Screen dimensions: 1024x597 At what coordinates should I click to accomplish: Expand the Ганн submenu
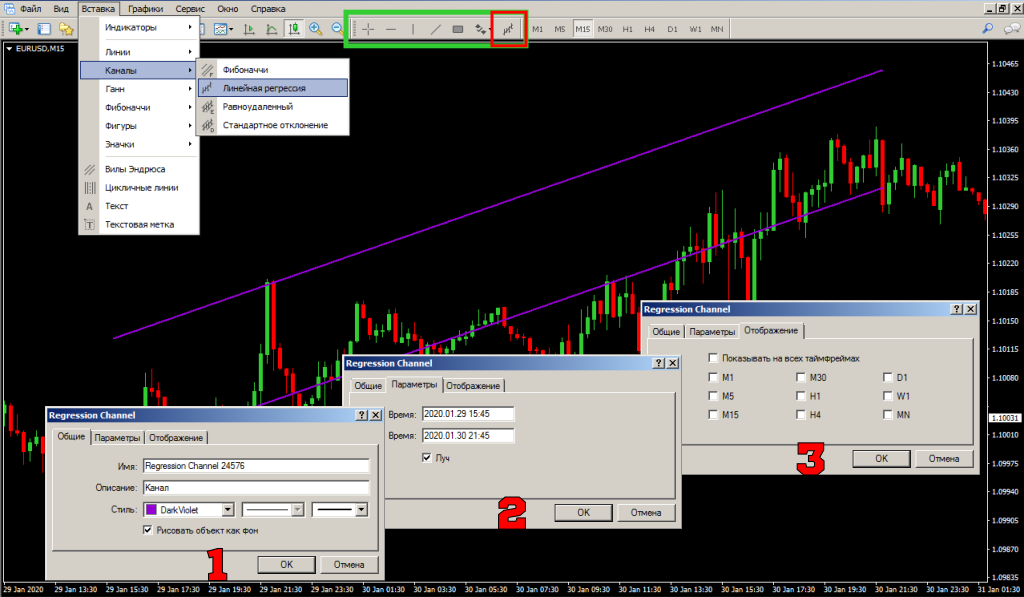point(139,89)
